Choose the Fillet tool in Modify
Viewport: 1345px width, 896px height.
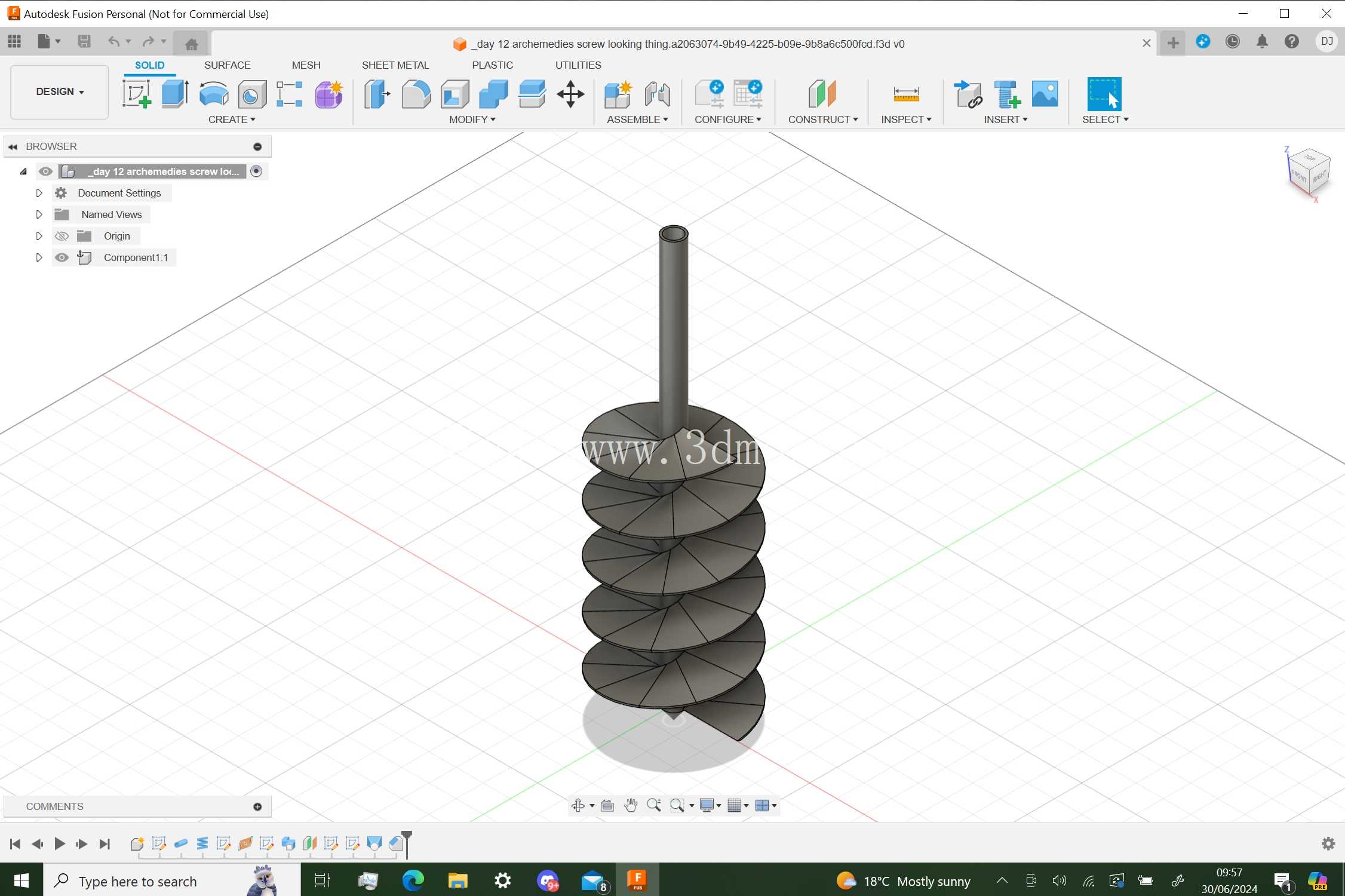416,94
